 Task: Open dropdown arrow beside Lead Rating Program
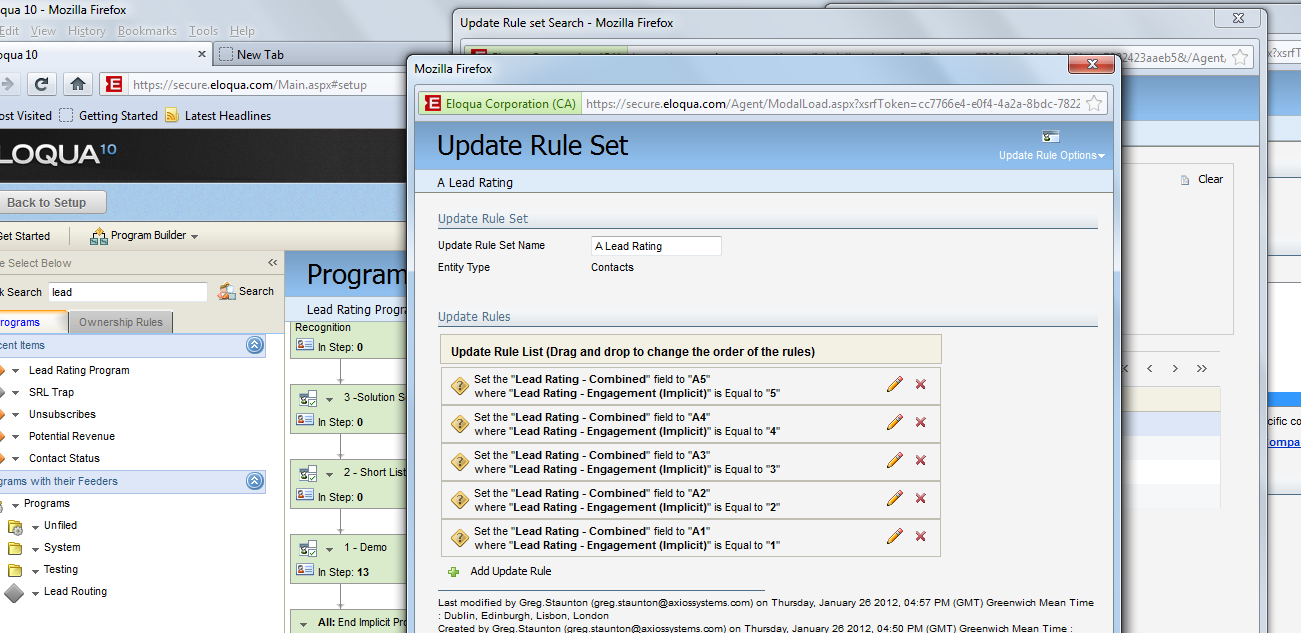point(17,371)
